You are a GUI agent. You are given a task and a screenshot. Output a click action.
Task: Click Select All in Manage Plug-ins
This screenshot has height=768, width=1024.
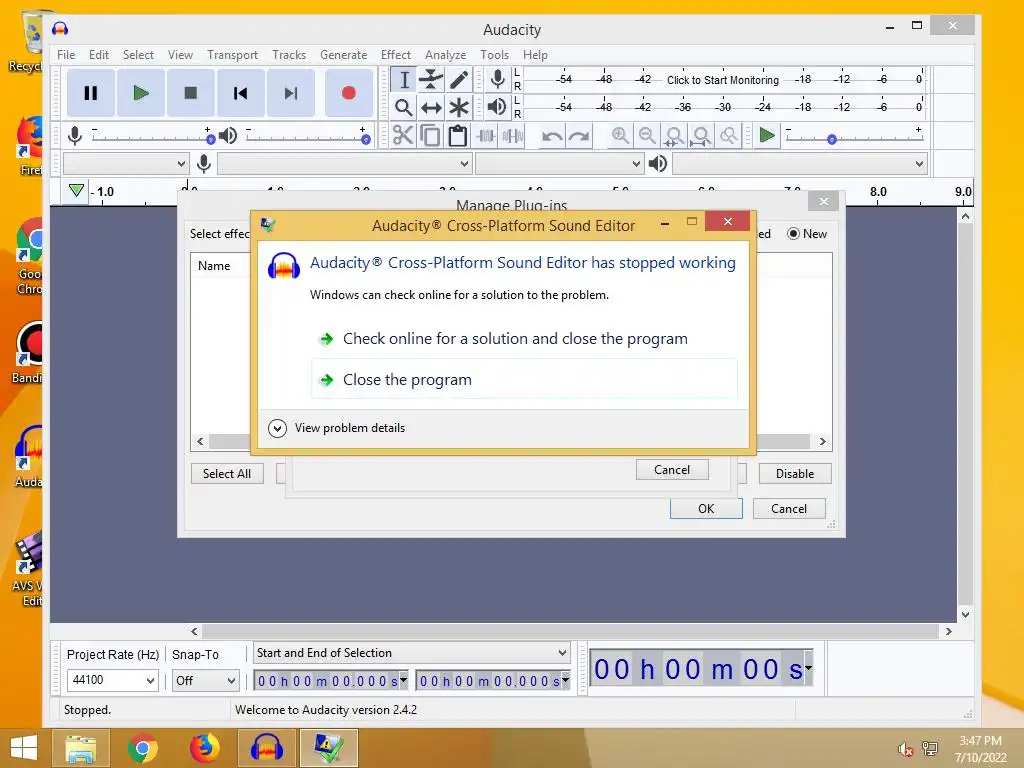[x=227, y=473]
